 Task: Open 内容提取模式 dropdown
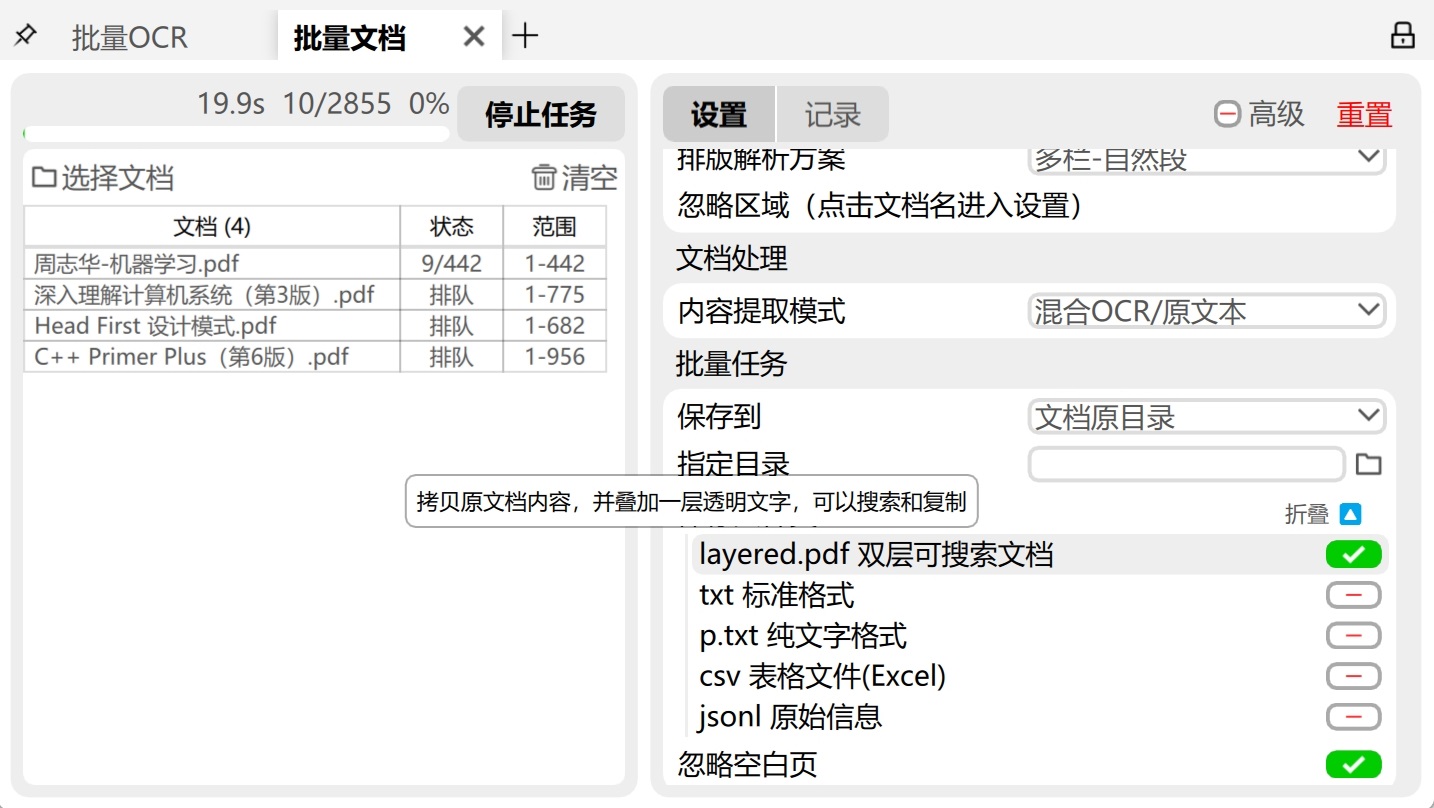coord(1206,311)
